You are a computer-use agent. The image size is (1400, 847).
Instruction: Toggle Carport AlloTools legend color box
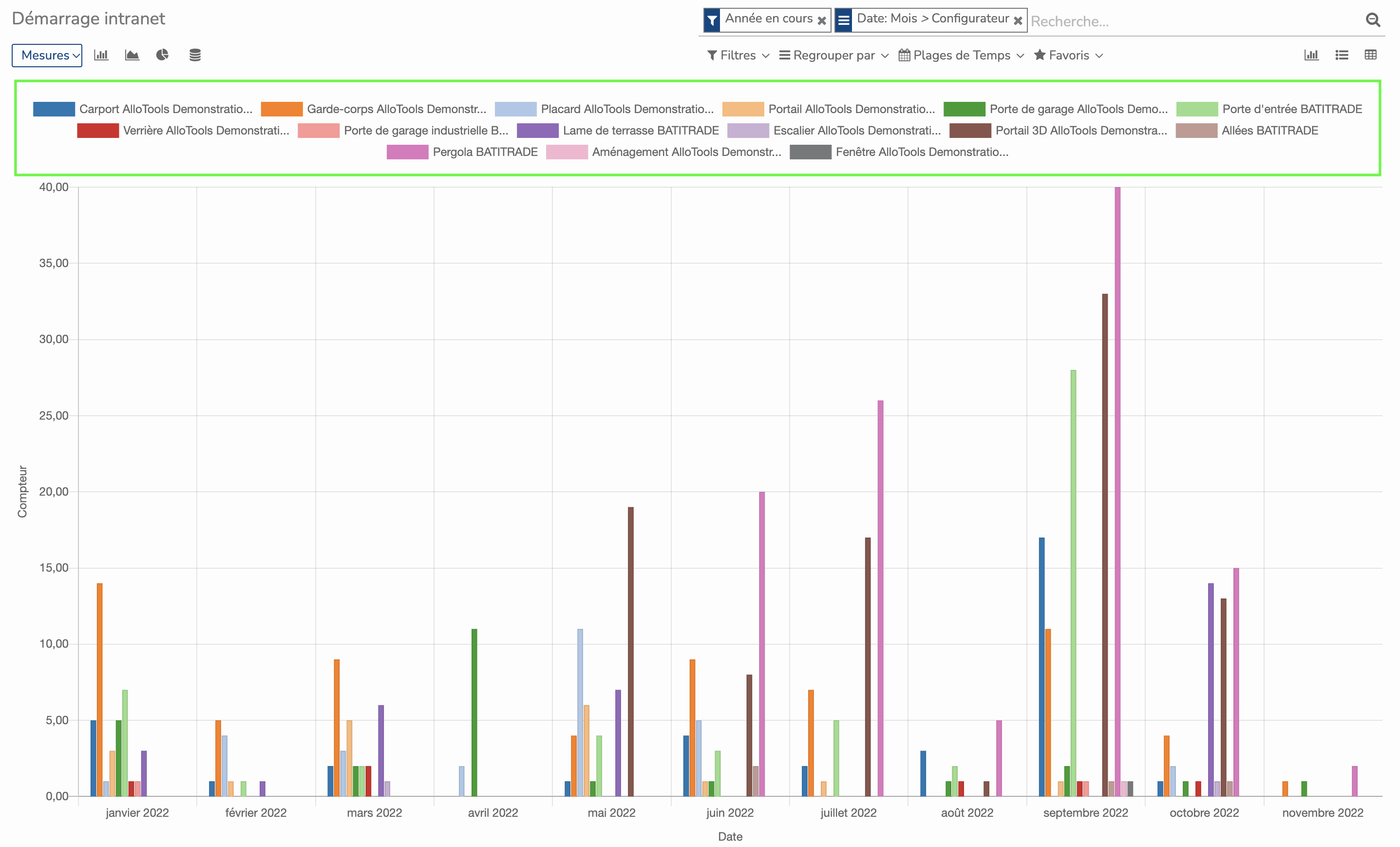click(x=54, y=109)
